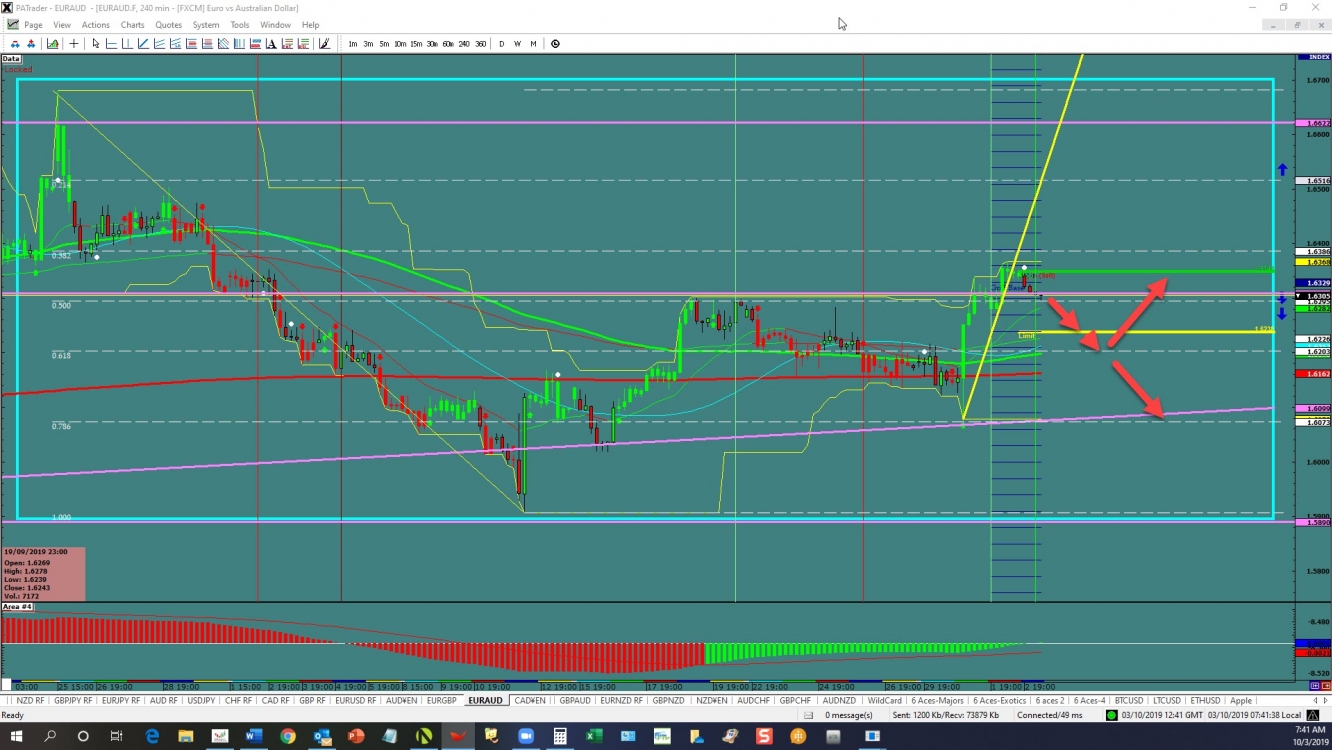Select the trend line drawing tool
This screenshot has height=750, width=1332.
(x=143, y=44)
